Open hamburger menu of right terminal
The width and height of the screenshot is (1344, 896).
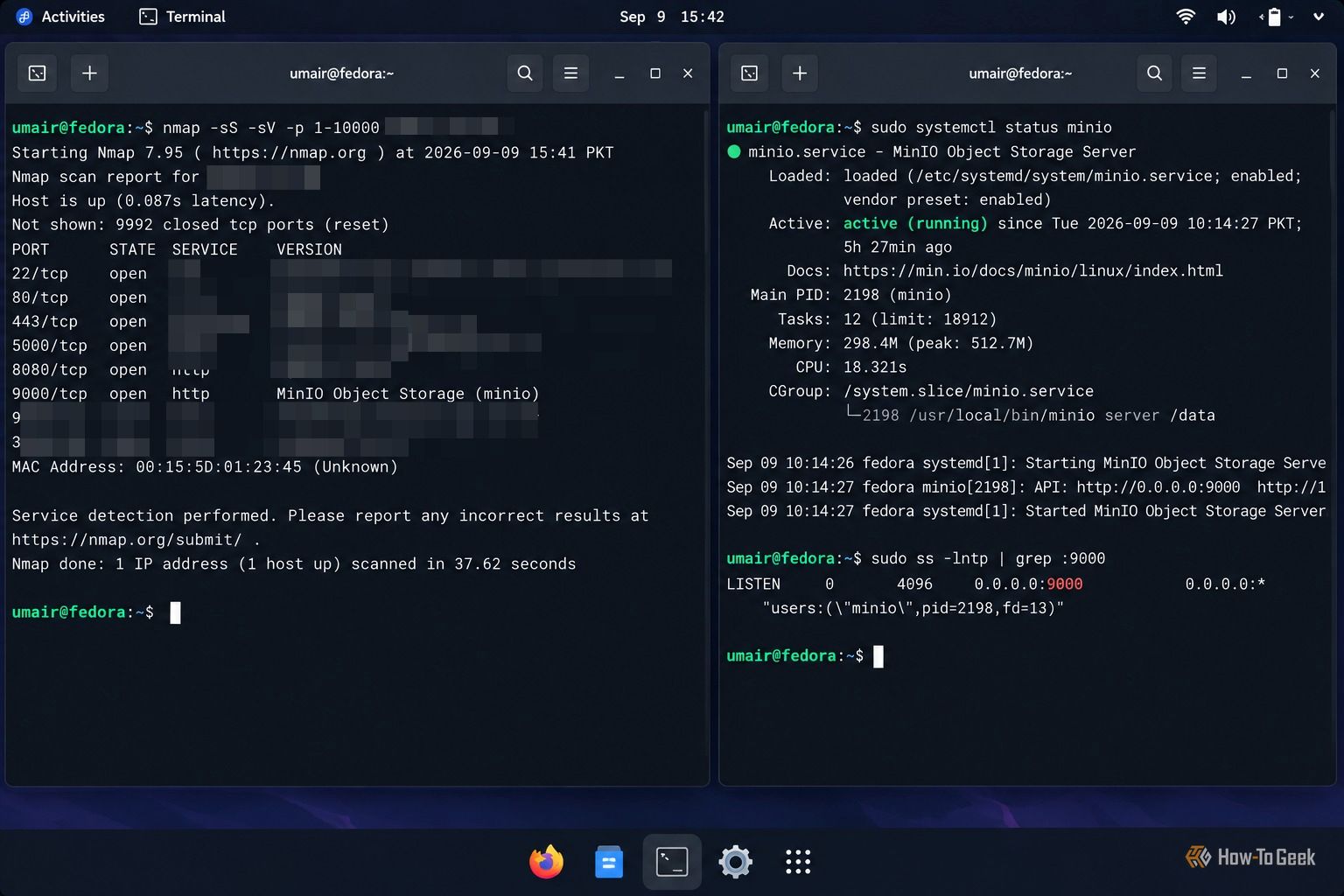1200,73
